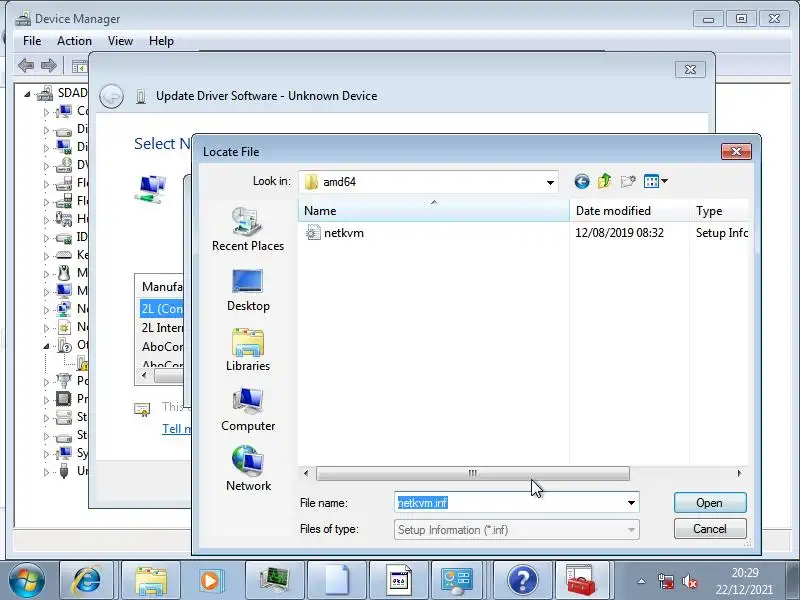Go up one folder level in Locate File

coord(605,181)
